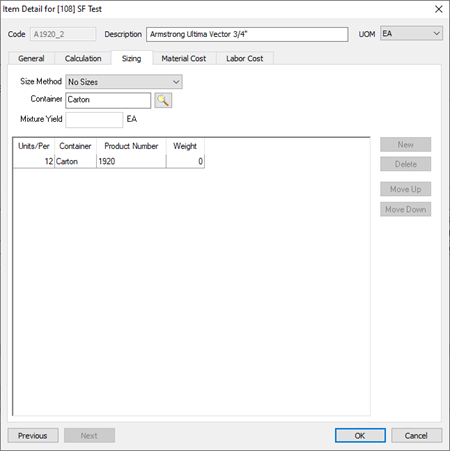Expand the UOM combo box

411,34
